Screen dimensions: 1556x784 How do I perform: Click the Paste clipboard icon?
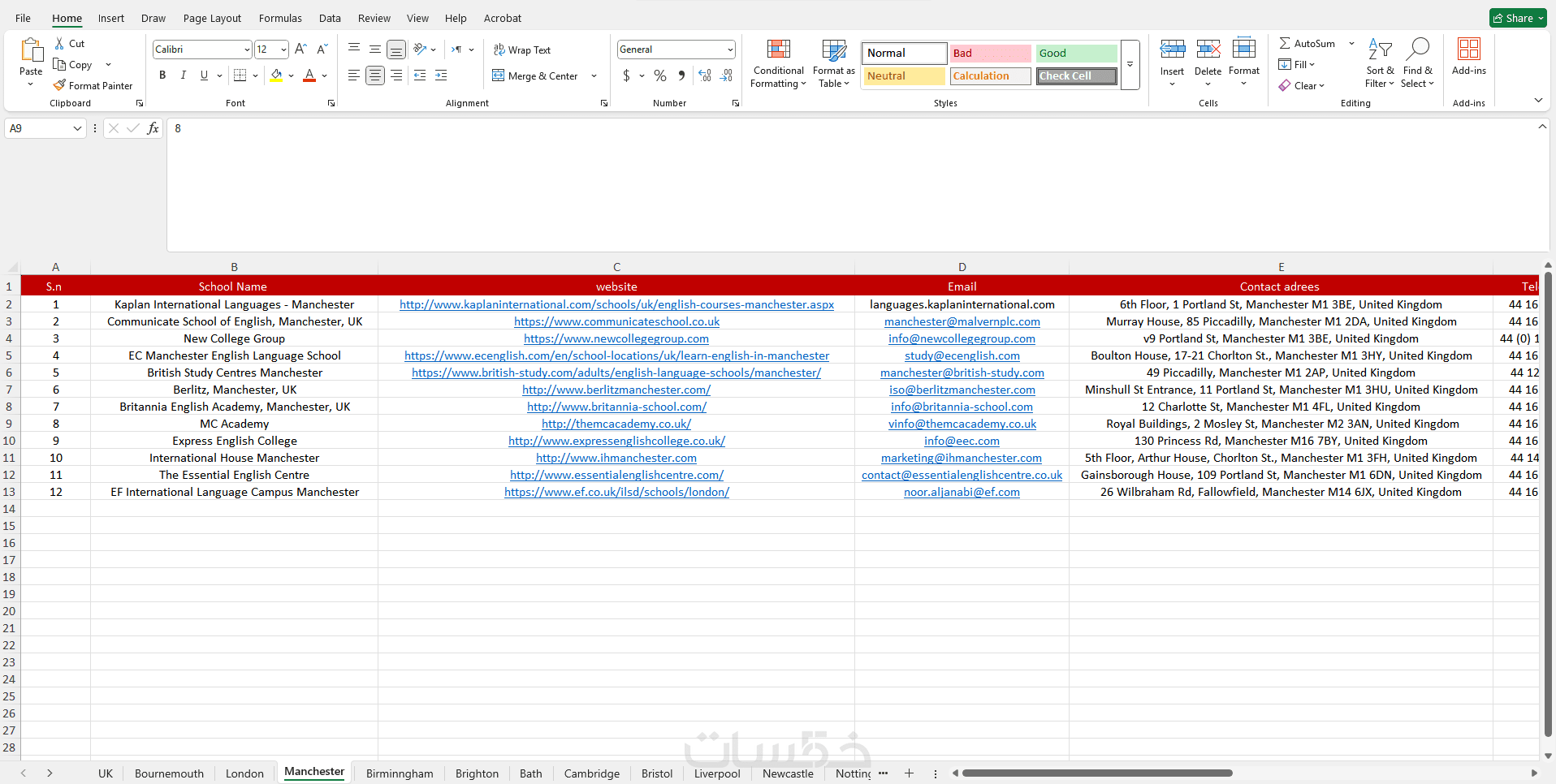tap(31, 51)
